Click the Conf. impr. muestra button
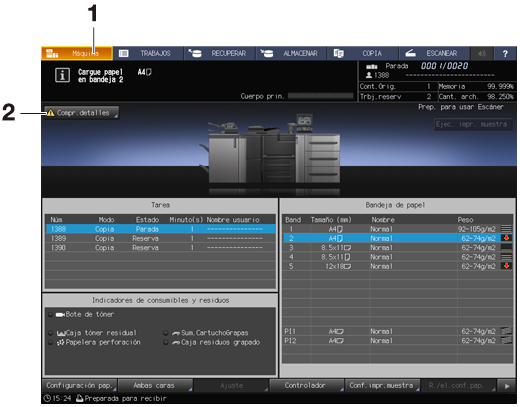 coord(382,386)
